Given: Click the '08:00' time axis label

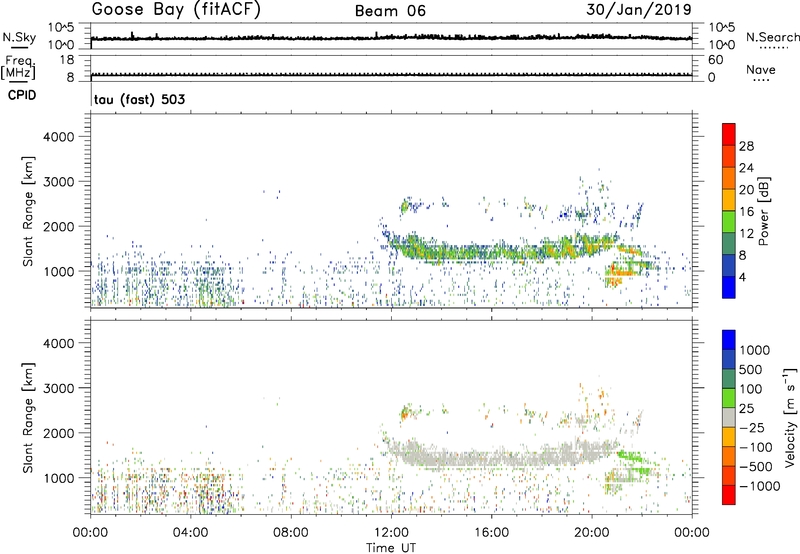Looking at the screenshot, I should click(291, 533).
